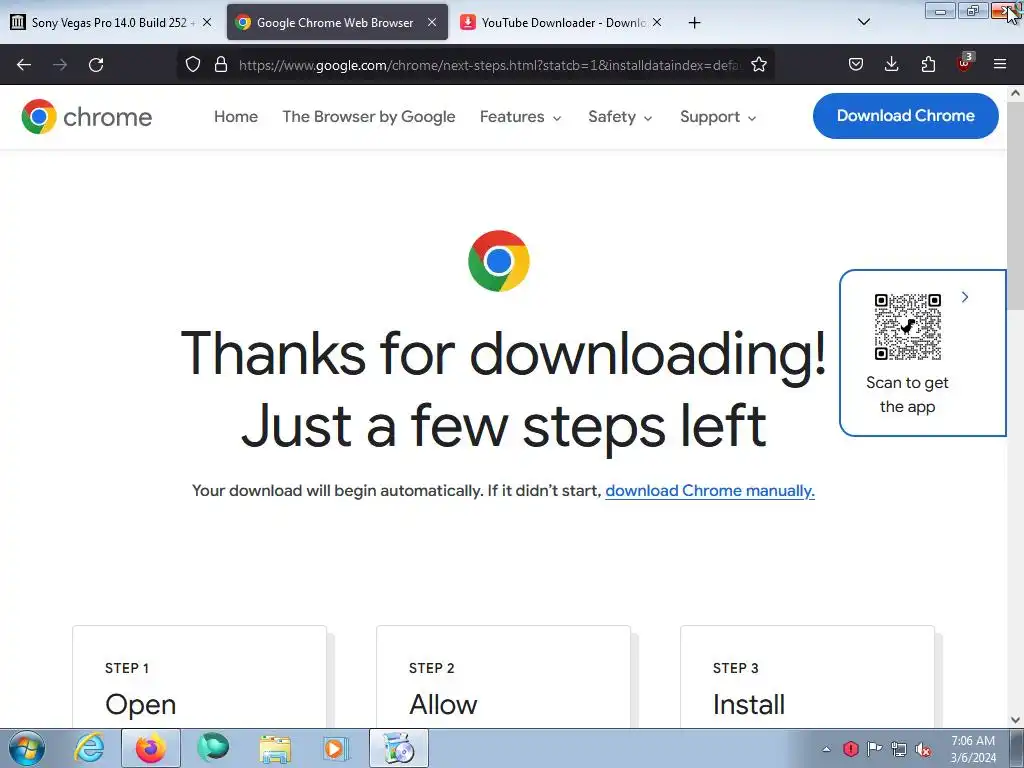Image resolution: width=1024 pixels, height=768 pixels.
Task: Click the STEP 1 Open card
Action: pyautogui.click(x=199, y=677)
